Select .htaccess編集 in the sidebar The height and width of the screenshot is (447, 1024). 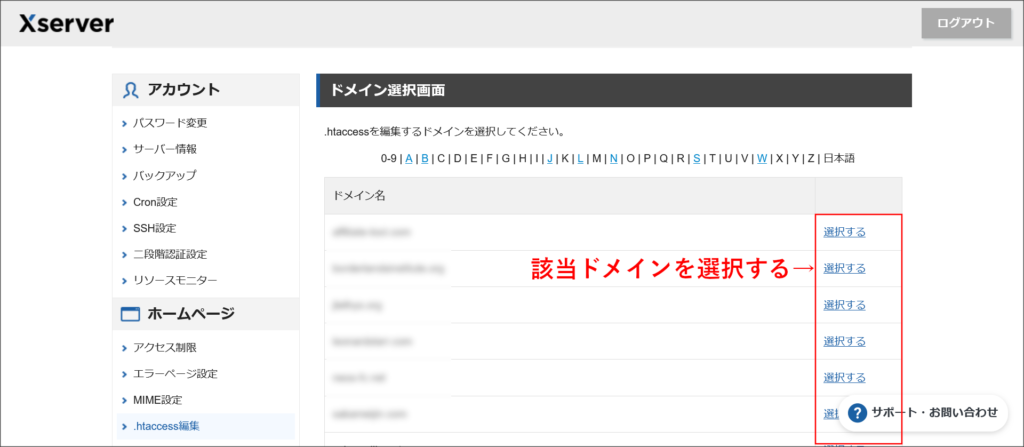point(166,426)
